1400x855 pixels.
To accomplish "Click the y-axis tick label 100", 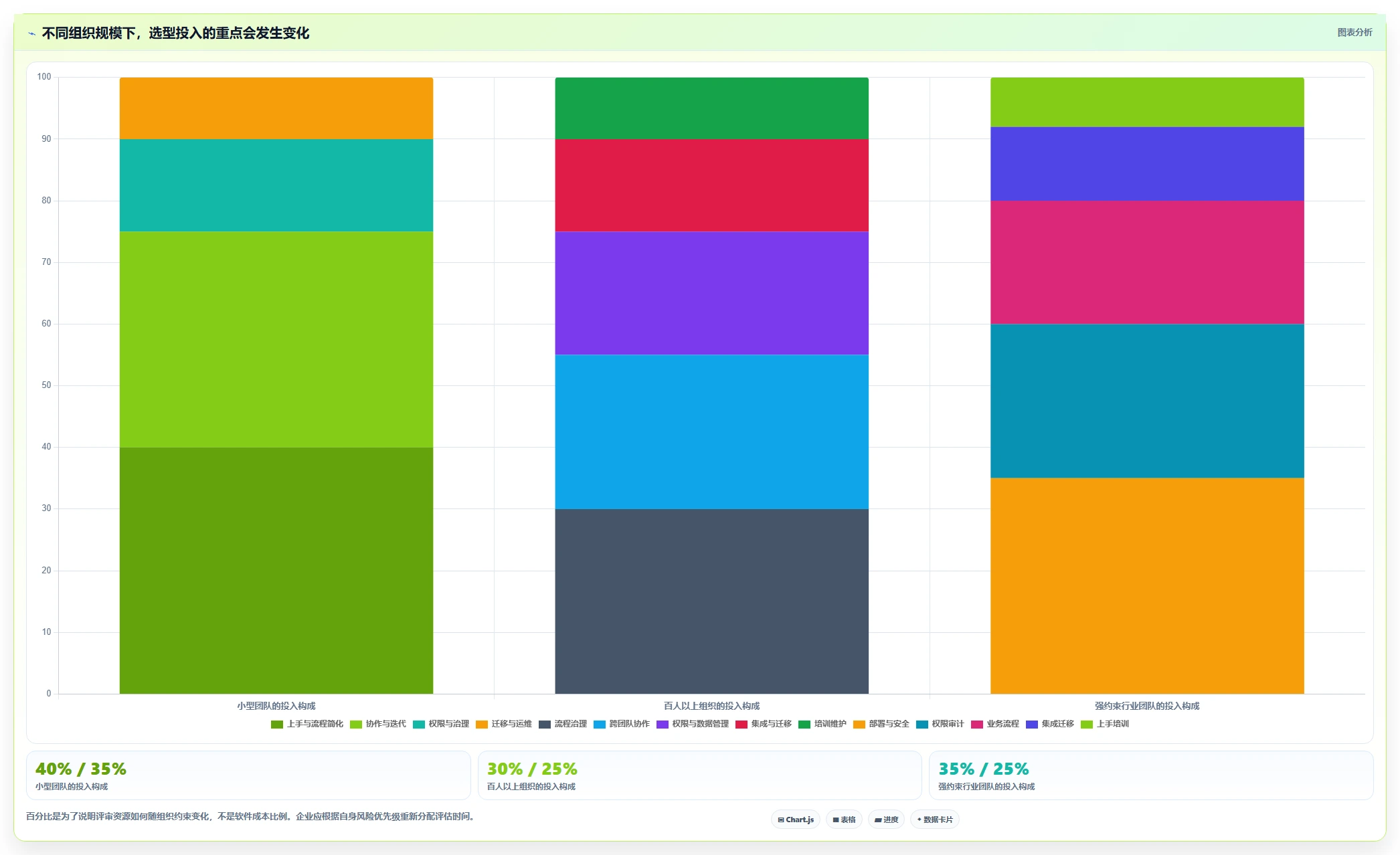I will 44,77.
